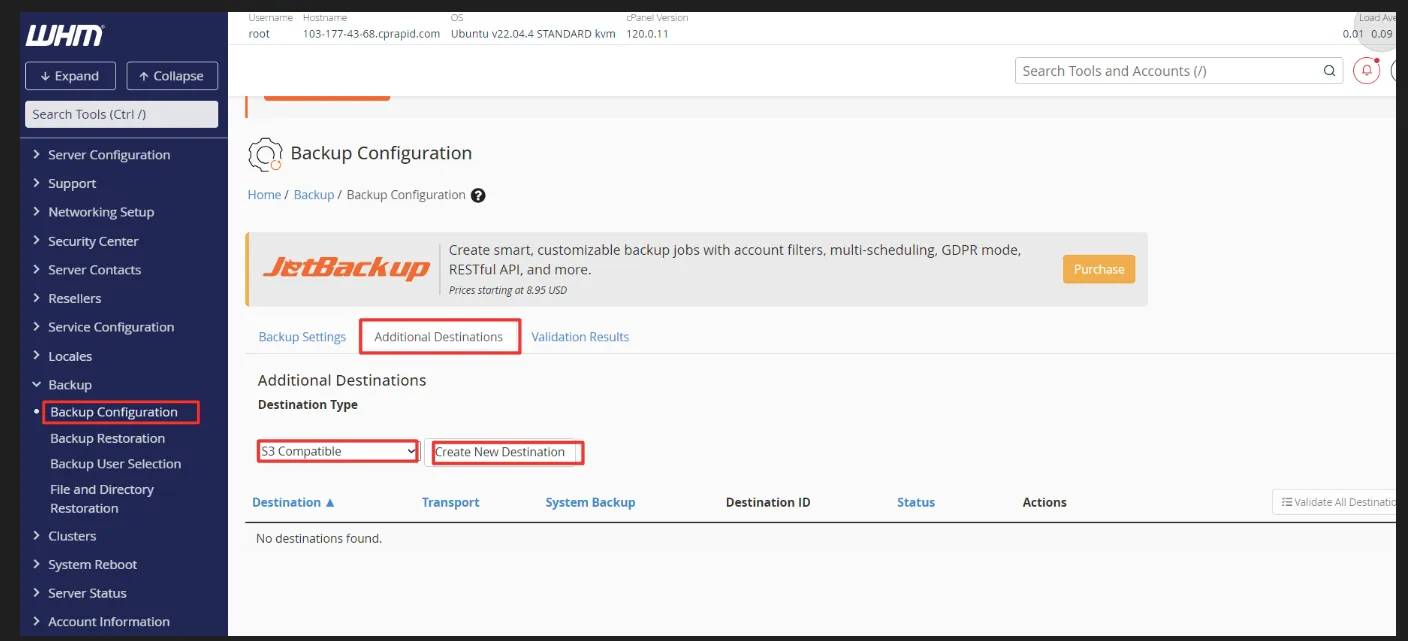The width and height of the screenshot is (1408, 641).
Task: Focus the Search Tools sidebar field
Action: point(121,114)
